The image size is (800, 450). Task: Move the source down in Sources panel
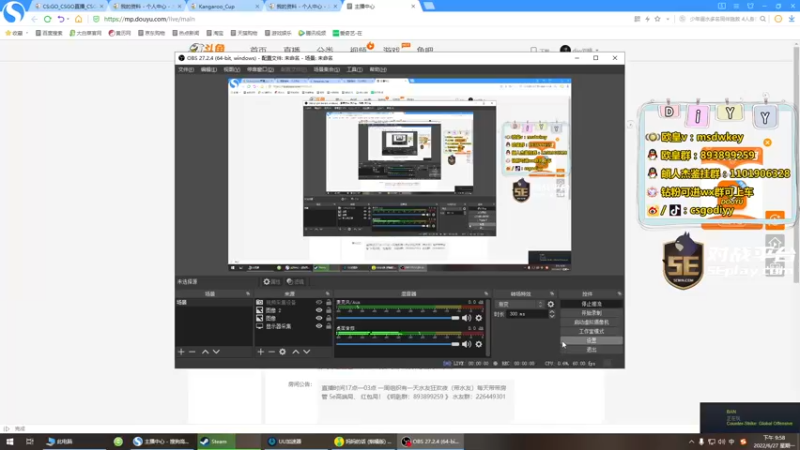click(307, 352)
